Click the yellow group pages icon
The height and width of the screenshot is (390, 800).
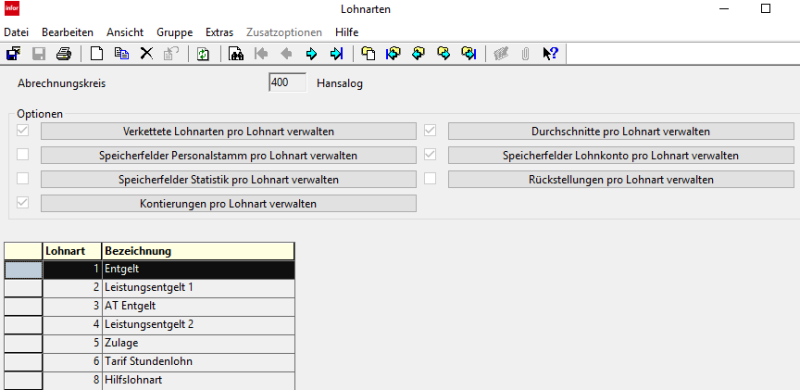tap(368, 54)
